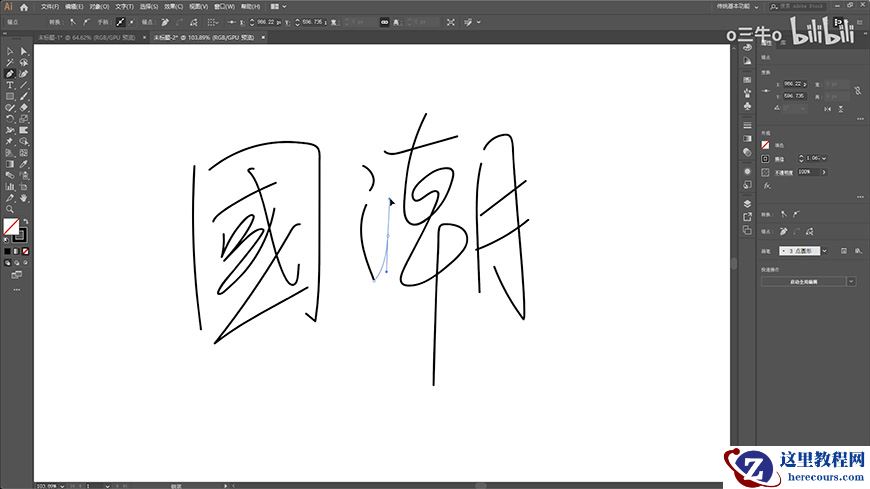The height and width of the screenshot is (489, 870).
Task: Choose the Type tool
Action: click(10, 85)
